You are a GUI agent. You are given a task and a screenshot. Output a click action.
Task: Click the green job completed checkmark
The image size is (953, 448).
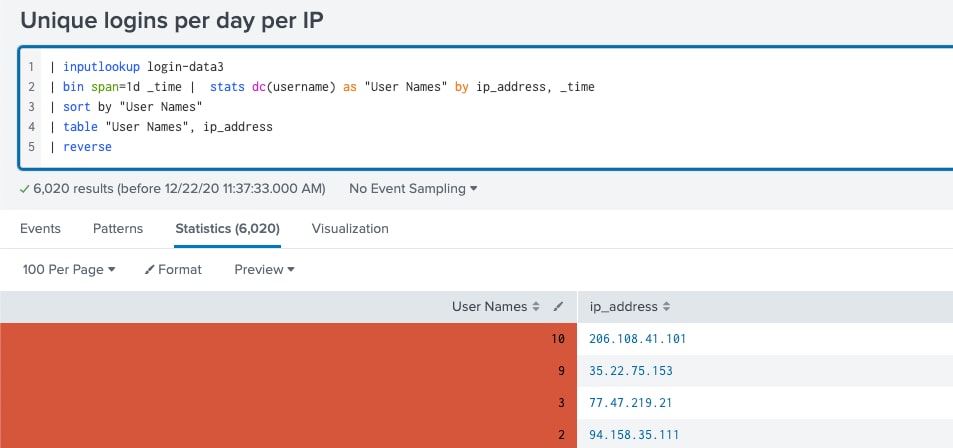(x=24, y=189)
